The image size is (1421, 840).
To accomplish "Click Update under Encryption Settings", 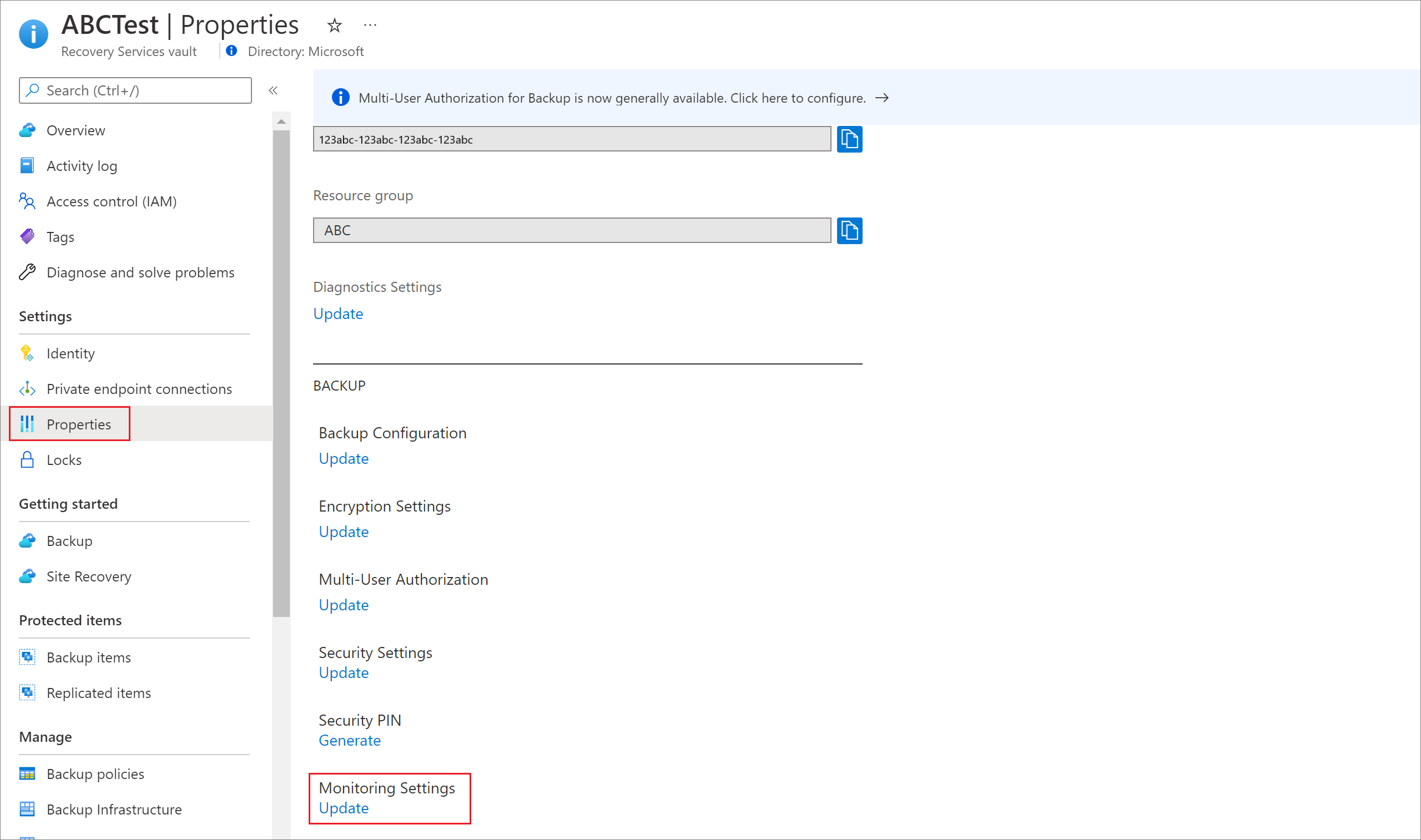I will [x=342, y=531].
